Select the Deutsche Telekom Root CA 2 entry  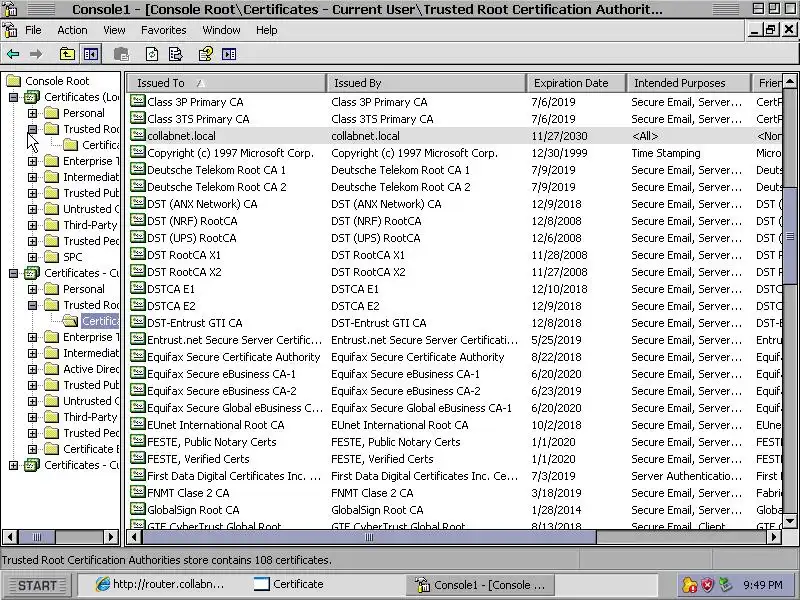(216, 187)
